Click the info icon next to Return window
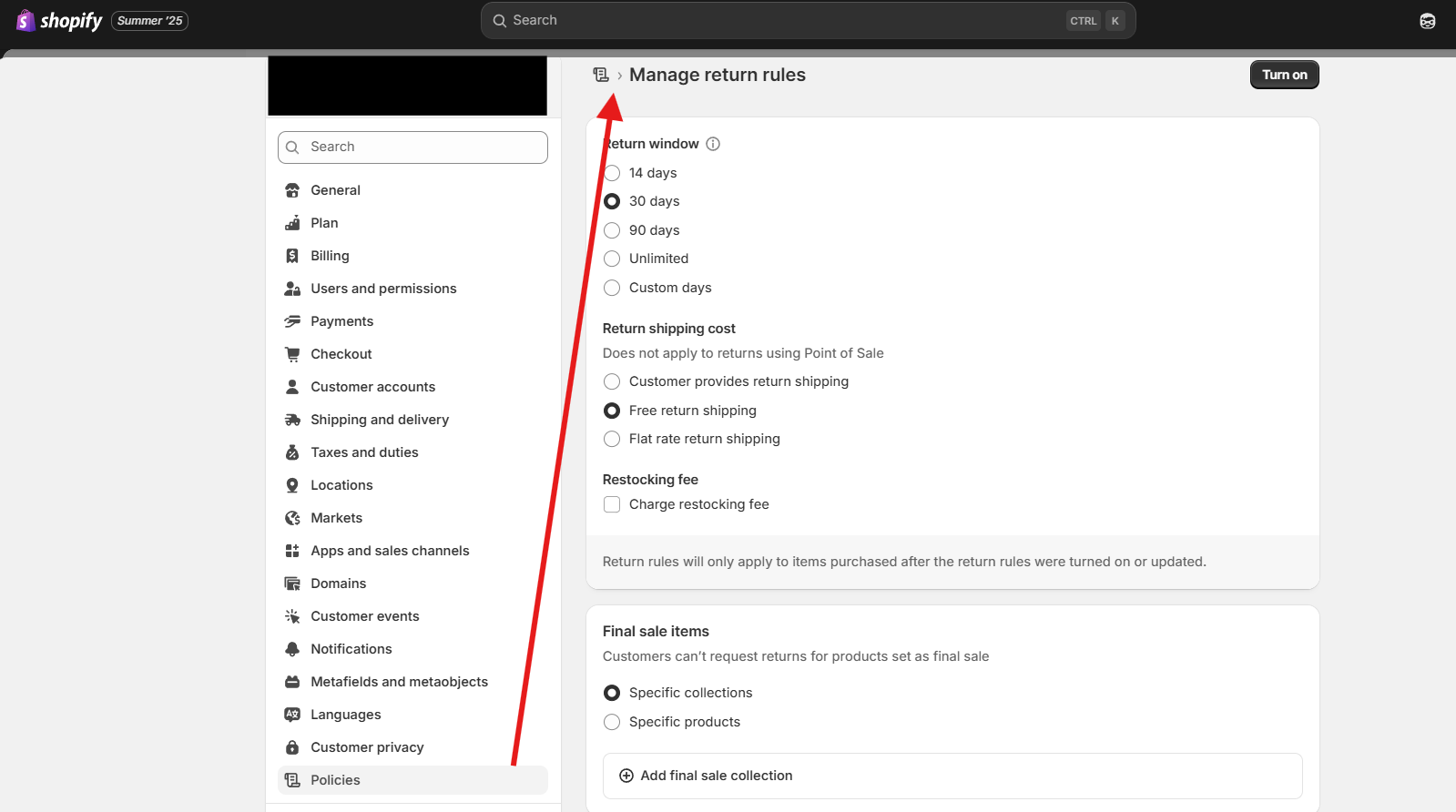Viewport: 1456px width, 812px height. pos(713,144)
